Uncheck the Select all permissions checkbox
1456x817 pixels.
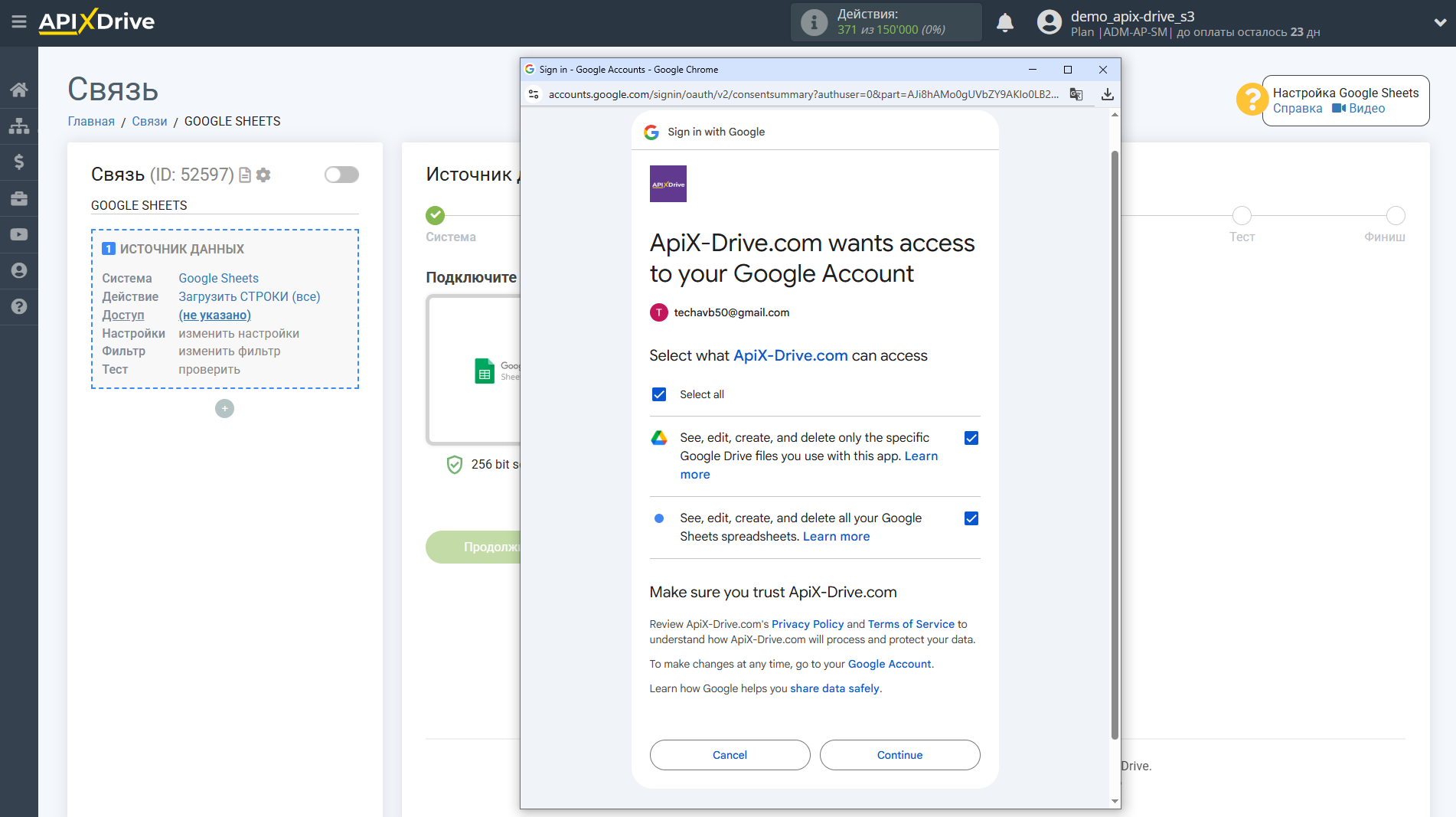(659, 394)
